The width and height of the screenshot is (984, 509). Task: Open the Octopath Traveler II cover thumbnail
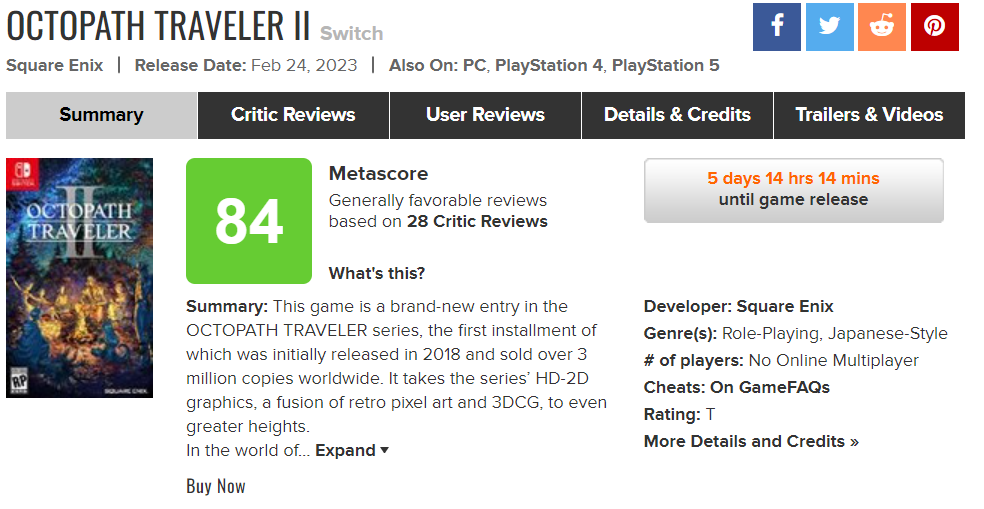pos(79,277)
